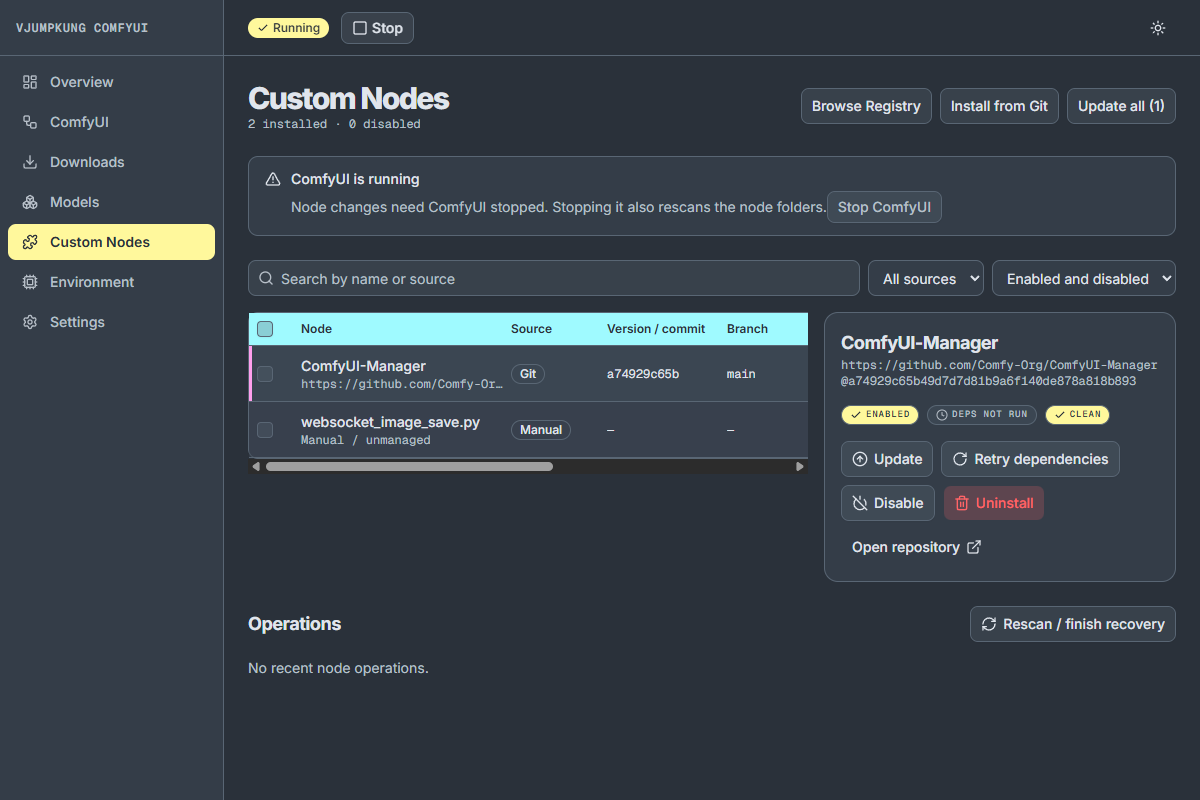Screen dimensions: 1200x800
Task: Disable the ComfyUI-Manager node
Action: (888, 503)
